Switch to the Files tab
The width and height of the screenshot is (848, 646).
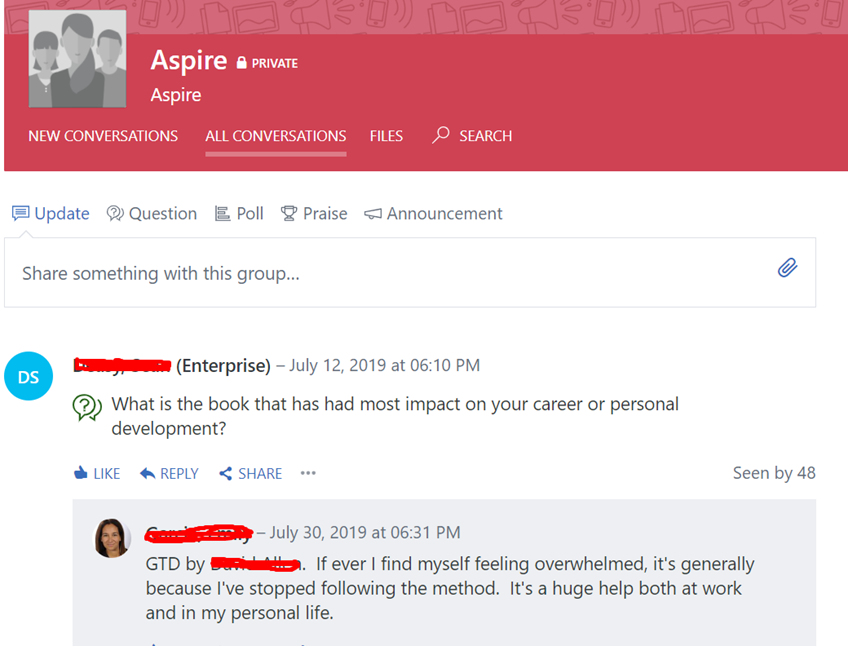click(386, 136)
